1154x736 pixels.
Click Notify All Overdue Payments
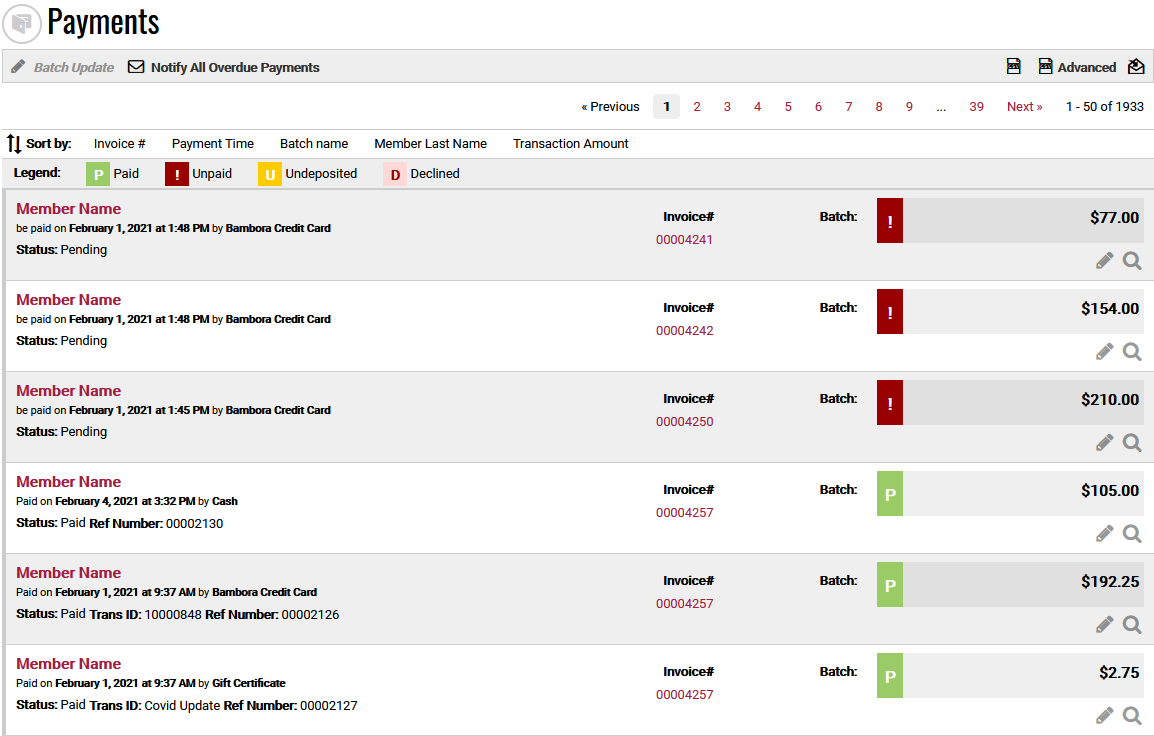(234, 67)
